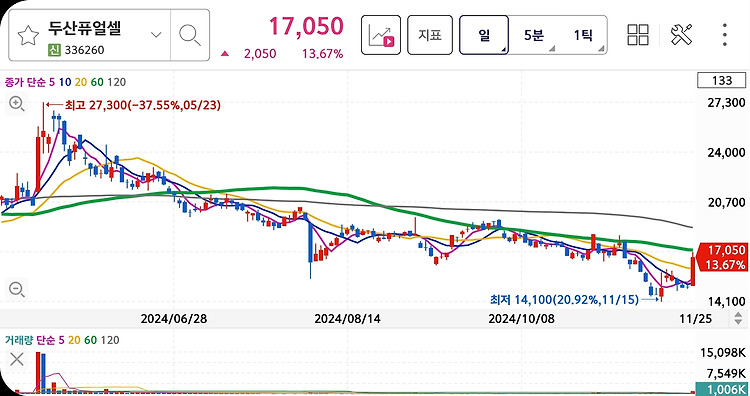This screenshot has width=750, height=396.
Task: Open the 일 period dropdown corner arrow
Action: [x=503, y=49]
